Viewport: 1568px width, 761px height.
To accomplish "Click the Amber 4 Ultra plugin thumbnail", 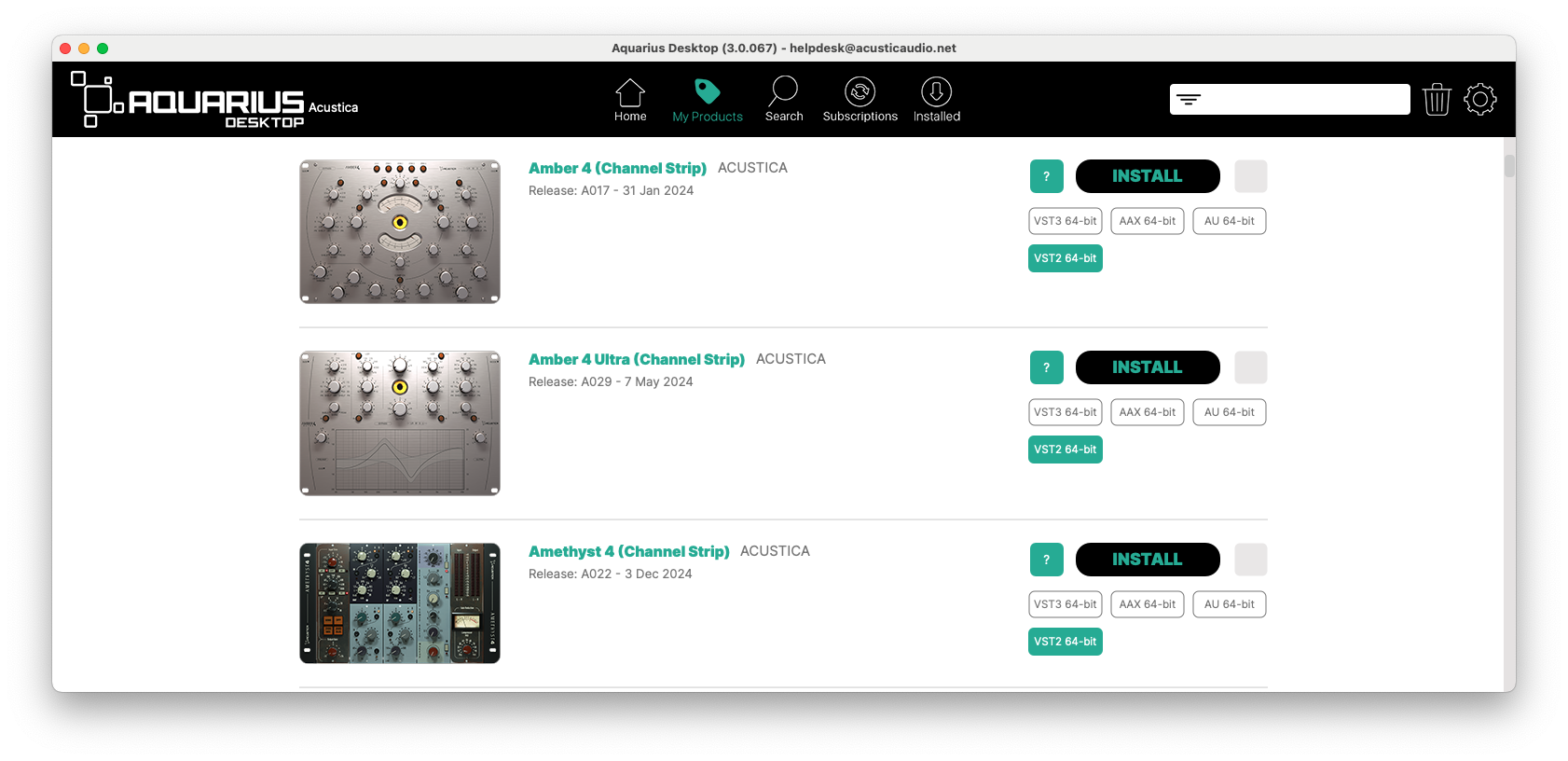I will click(400, 423).
